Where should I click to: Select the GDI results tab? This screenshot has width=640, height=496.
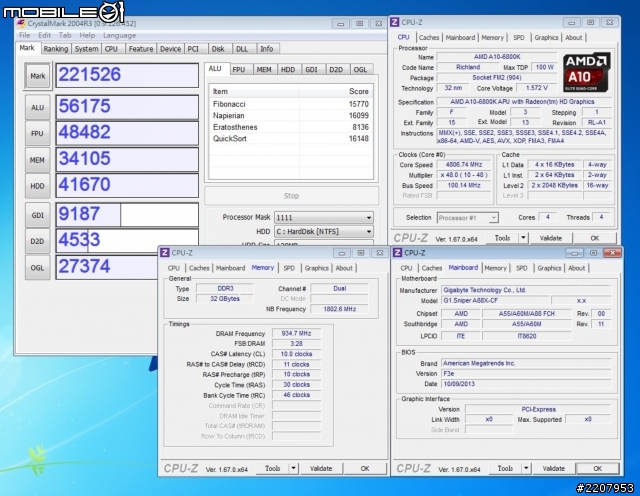point(311,70)
